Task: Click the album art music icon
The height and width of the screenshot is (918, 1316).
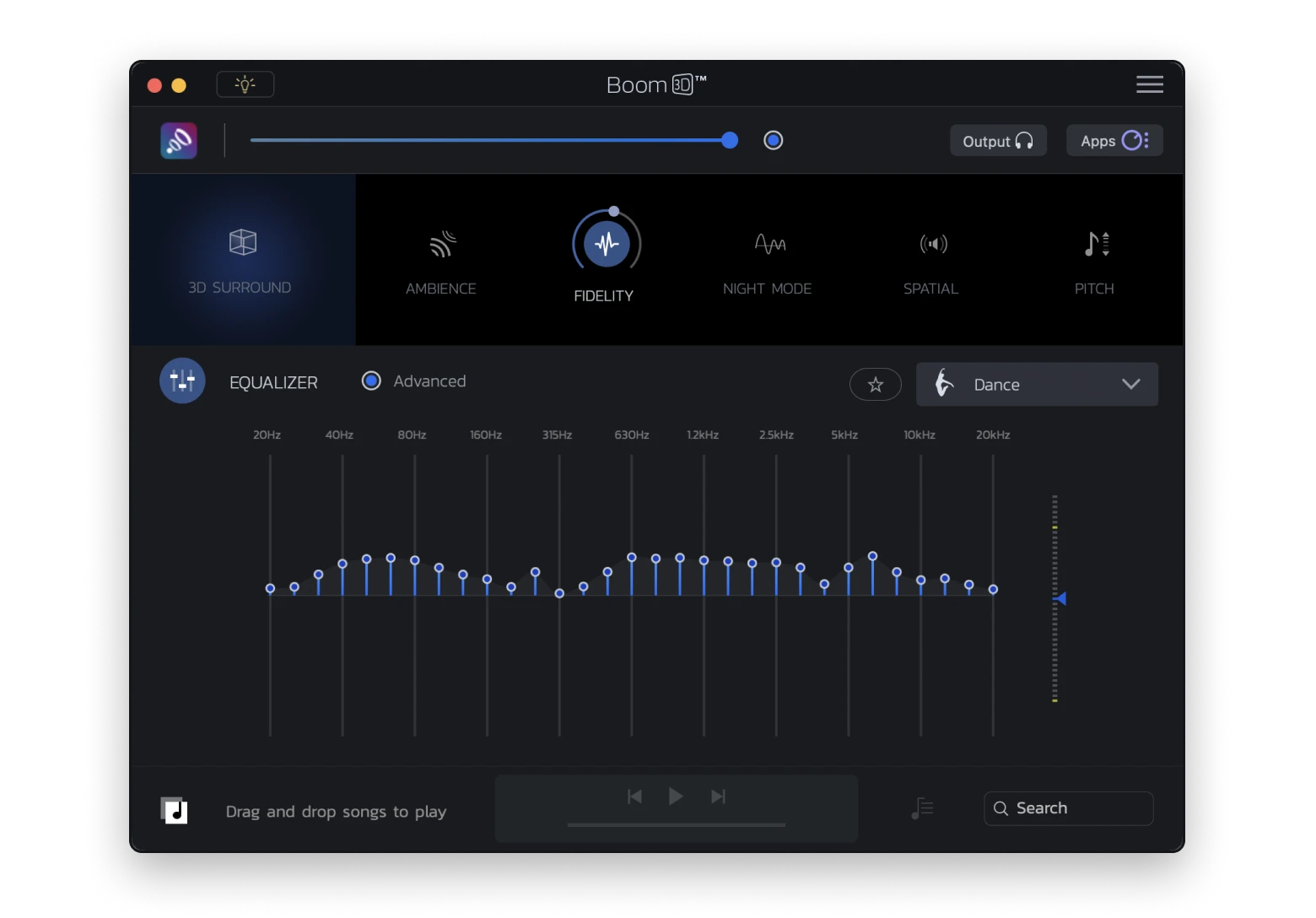Action: click(174, 810)
